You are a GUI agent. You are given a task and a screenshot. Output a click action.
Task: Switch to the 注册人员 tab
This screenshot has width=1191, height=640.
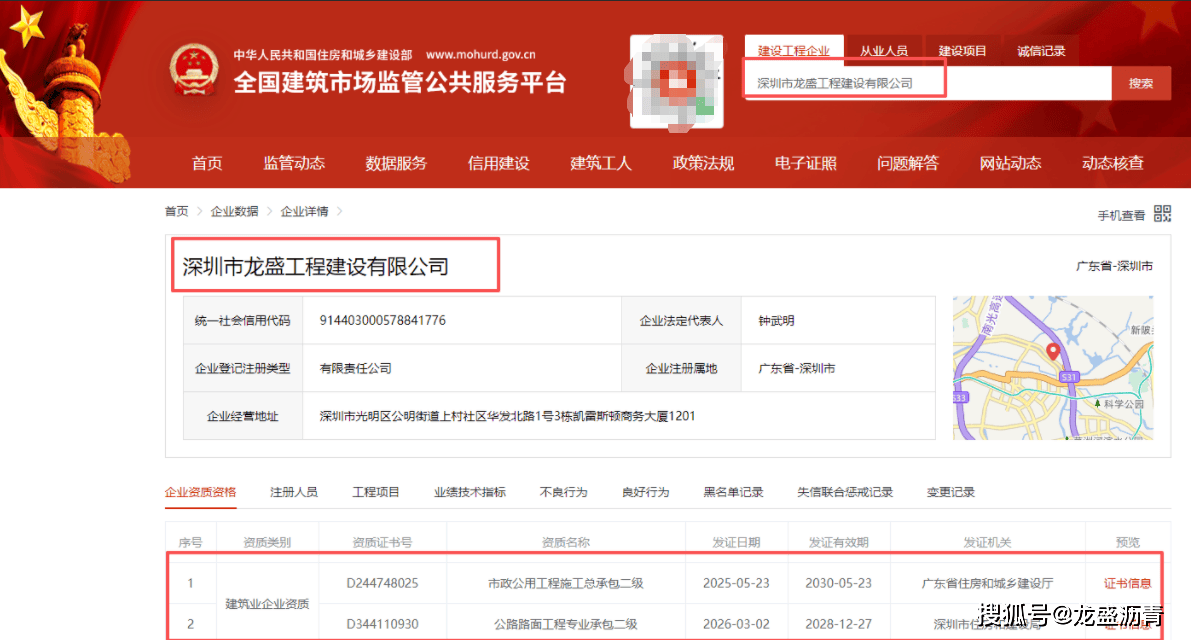[294, 492]
